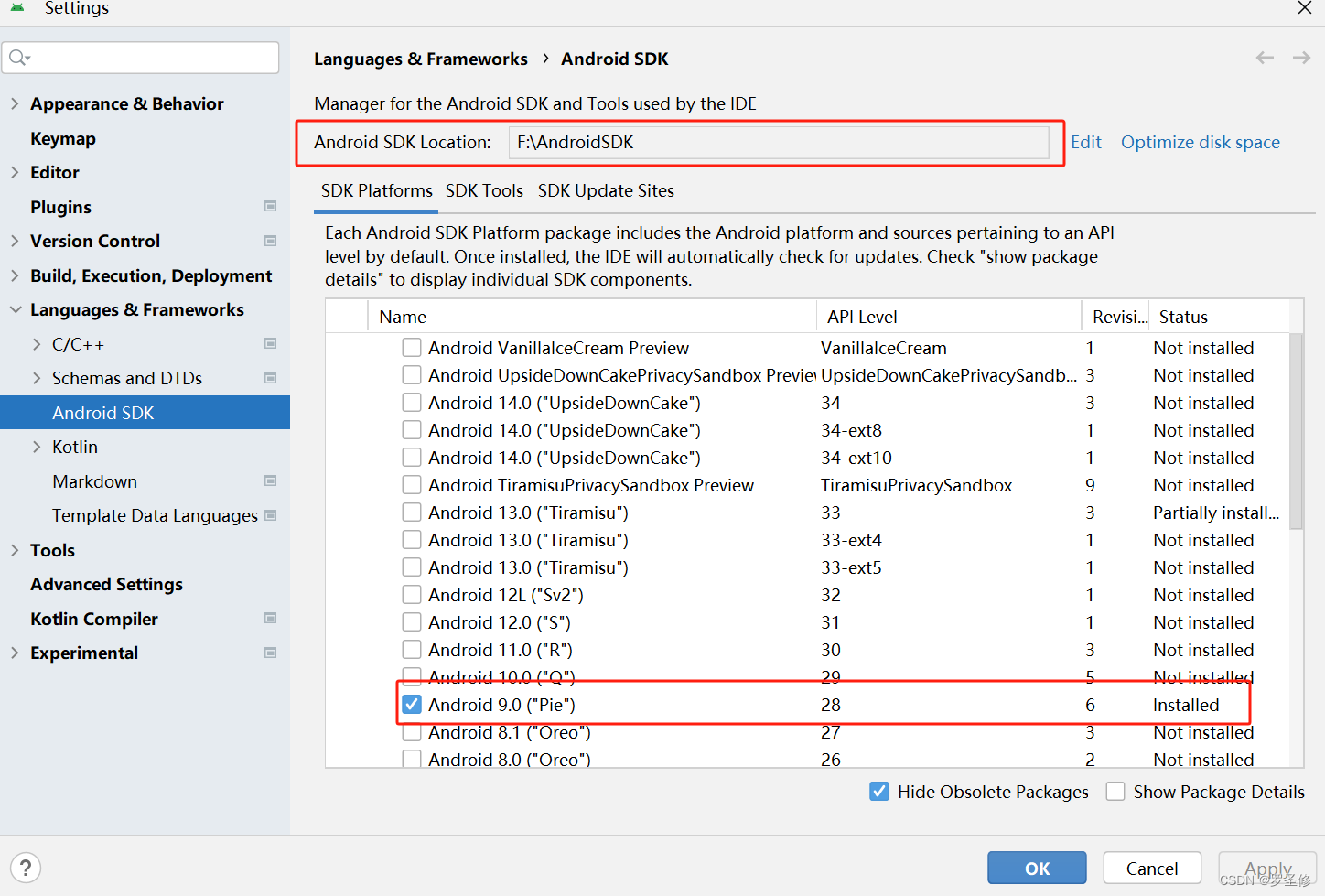The height and width of the screenshot is (896, 1325).
Task: Click the Android Studio logo in title bar
Action: [17, 7]
